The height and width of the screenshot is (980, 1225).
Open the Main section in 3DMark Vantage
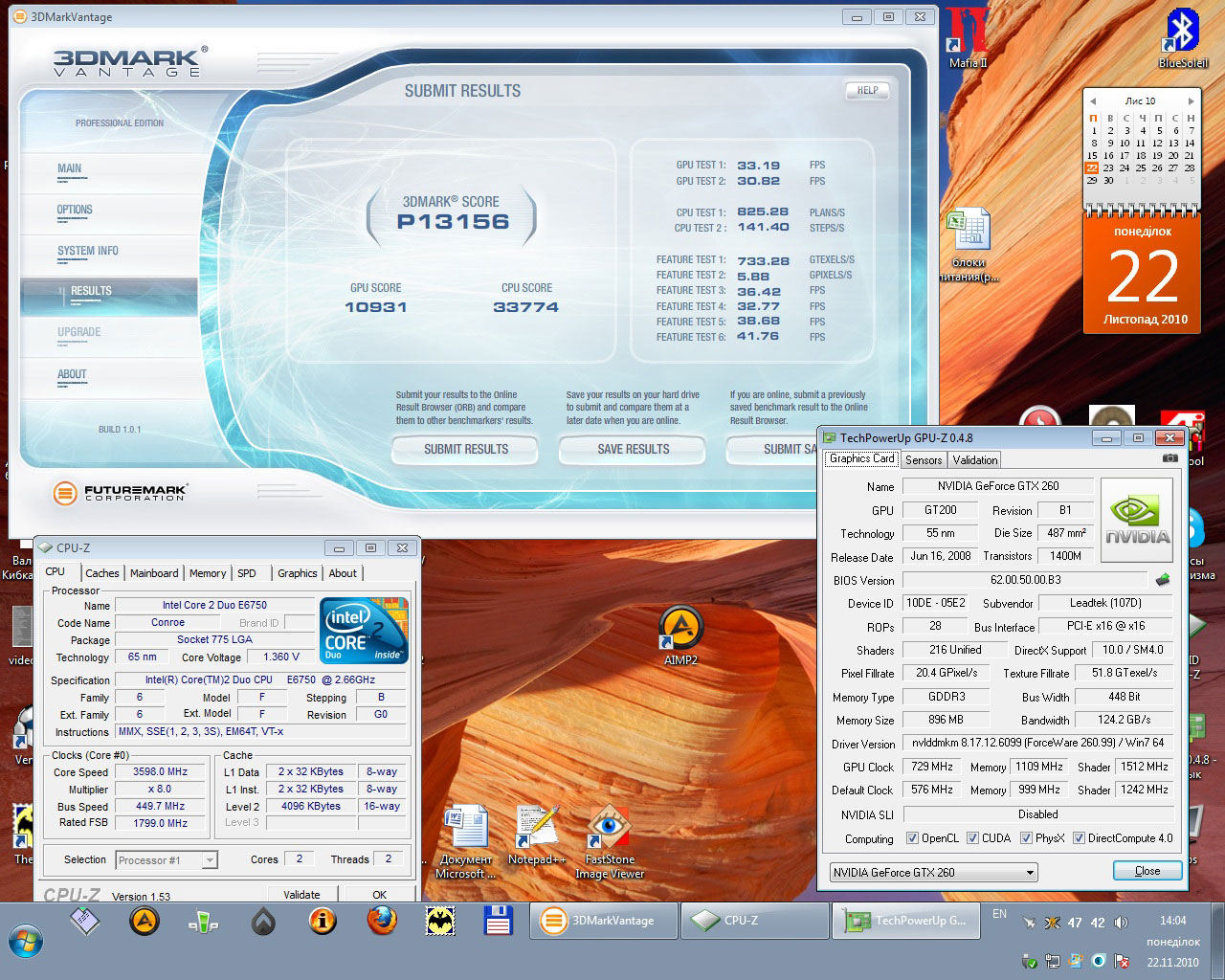tap(70, 168)
